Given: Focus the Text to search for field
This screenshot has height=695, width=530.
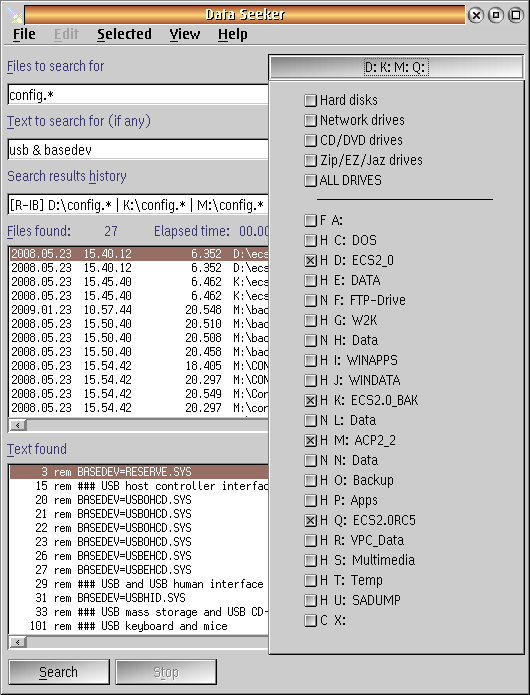Looking at the screenshot, I should (x=138, y=150).
